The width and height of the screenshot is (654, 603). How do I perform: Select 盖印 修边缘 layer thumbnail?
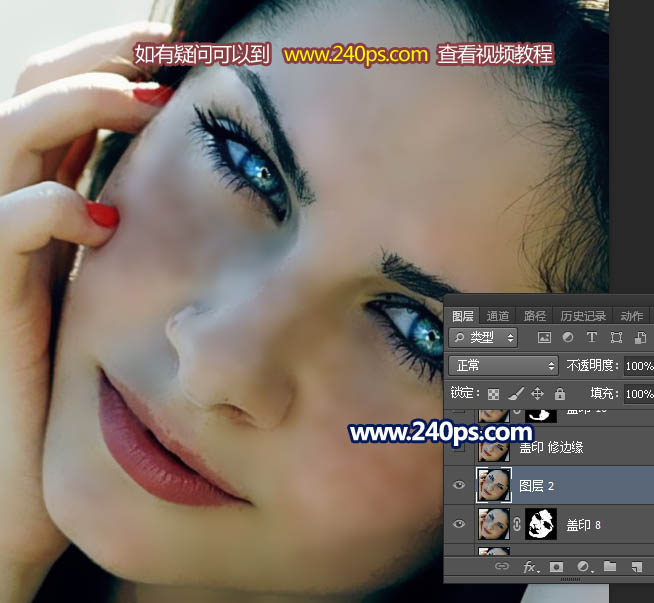pyautogui.click(x=494, y=446)
